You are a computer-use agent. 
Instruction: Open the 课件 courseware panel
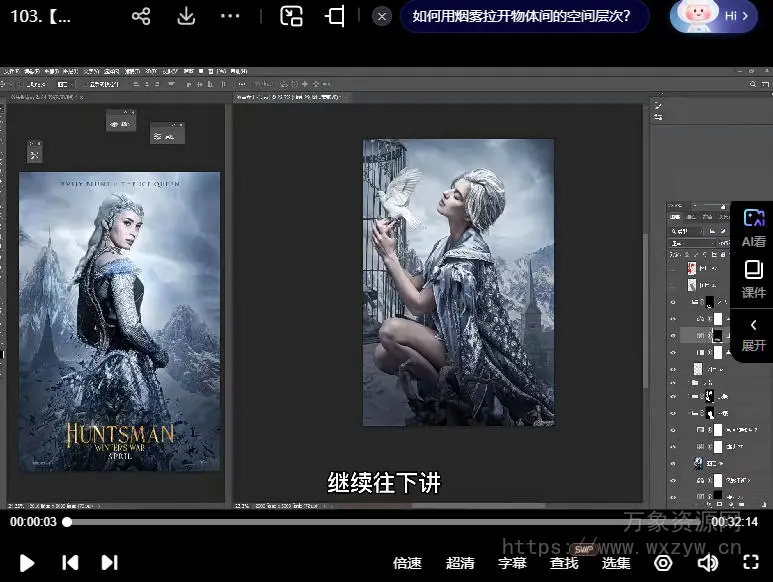pyautogui.click(x=753, y=279)
